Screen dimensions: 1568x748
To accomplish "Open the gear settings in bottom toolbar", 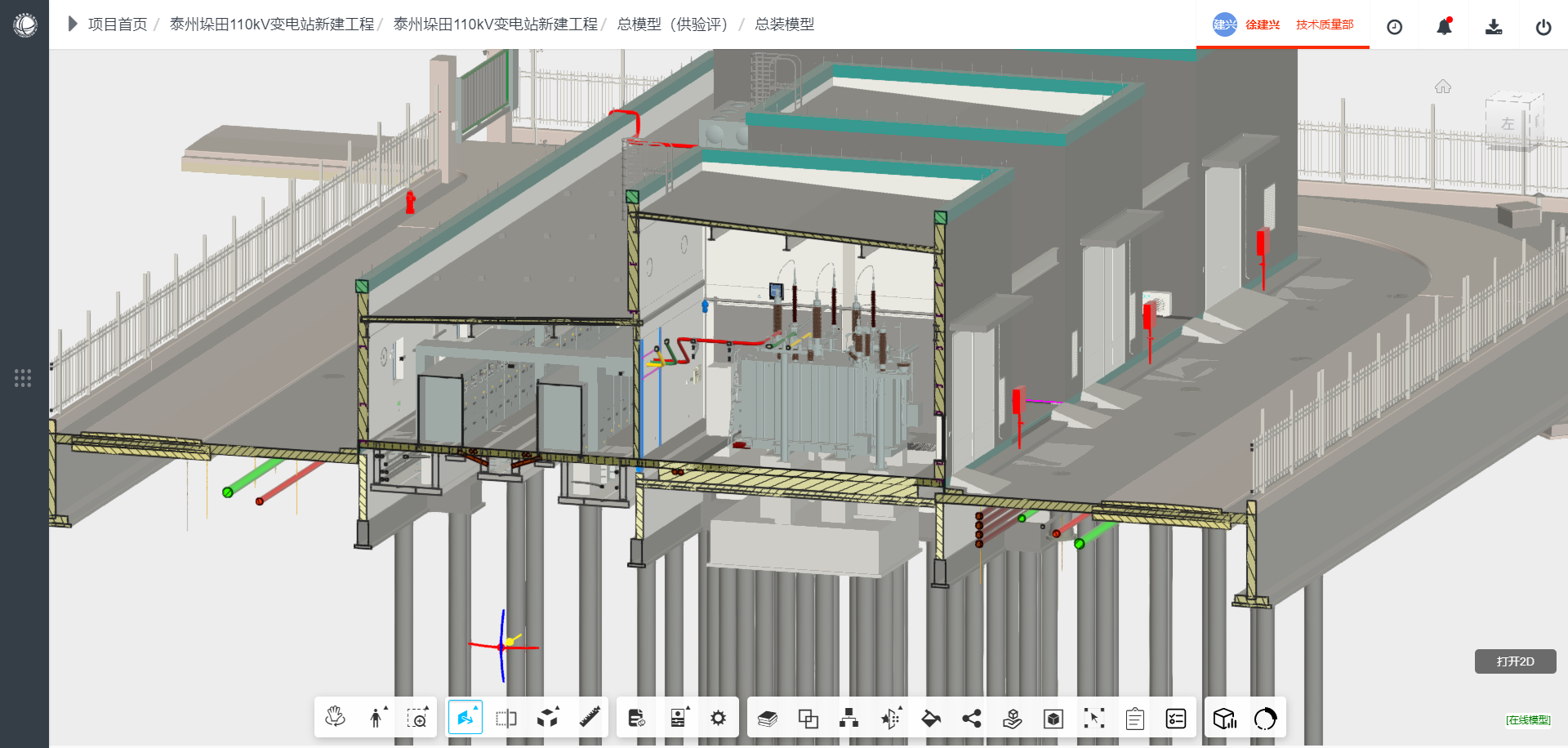I will coord(718,718).
